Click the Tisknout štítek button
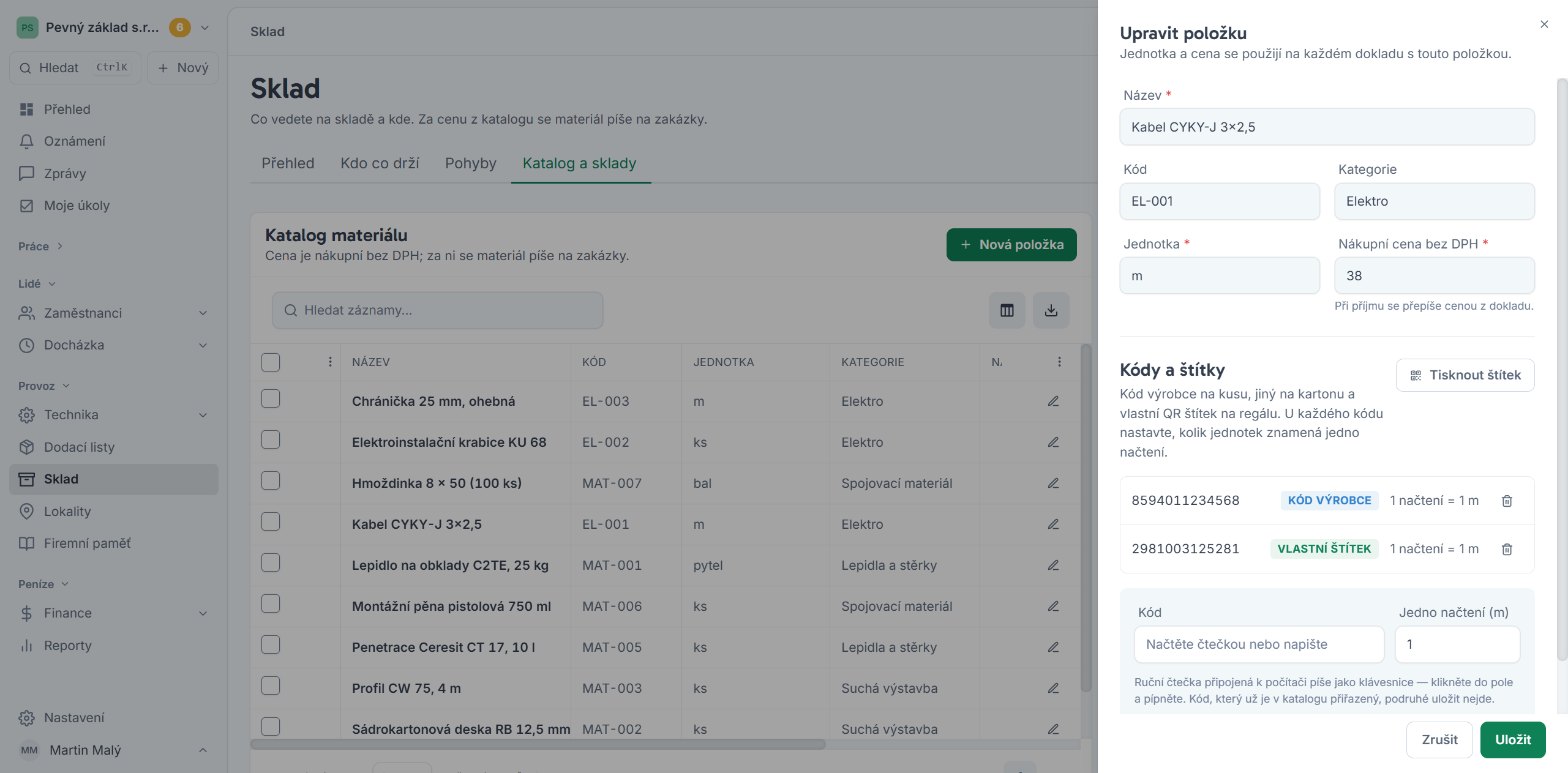This screenshot has height=773, width=1568. click(x=1465, y=375)
